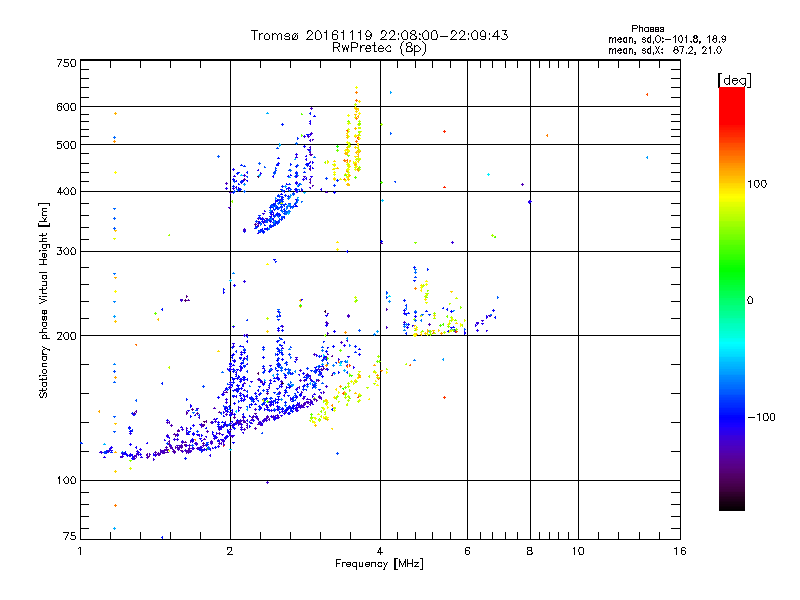Click the x-axis tick label '6'
Image resolution: width=800 pixels, height=600 pixels.
467,551
